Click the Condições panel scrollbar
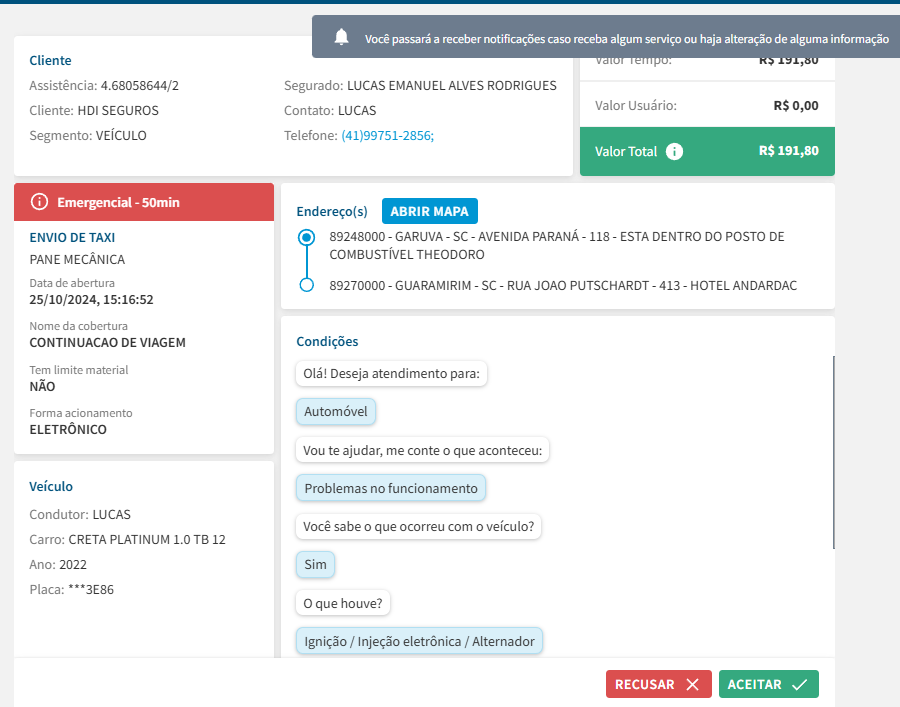 point(833,452)
